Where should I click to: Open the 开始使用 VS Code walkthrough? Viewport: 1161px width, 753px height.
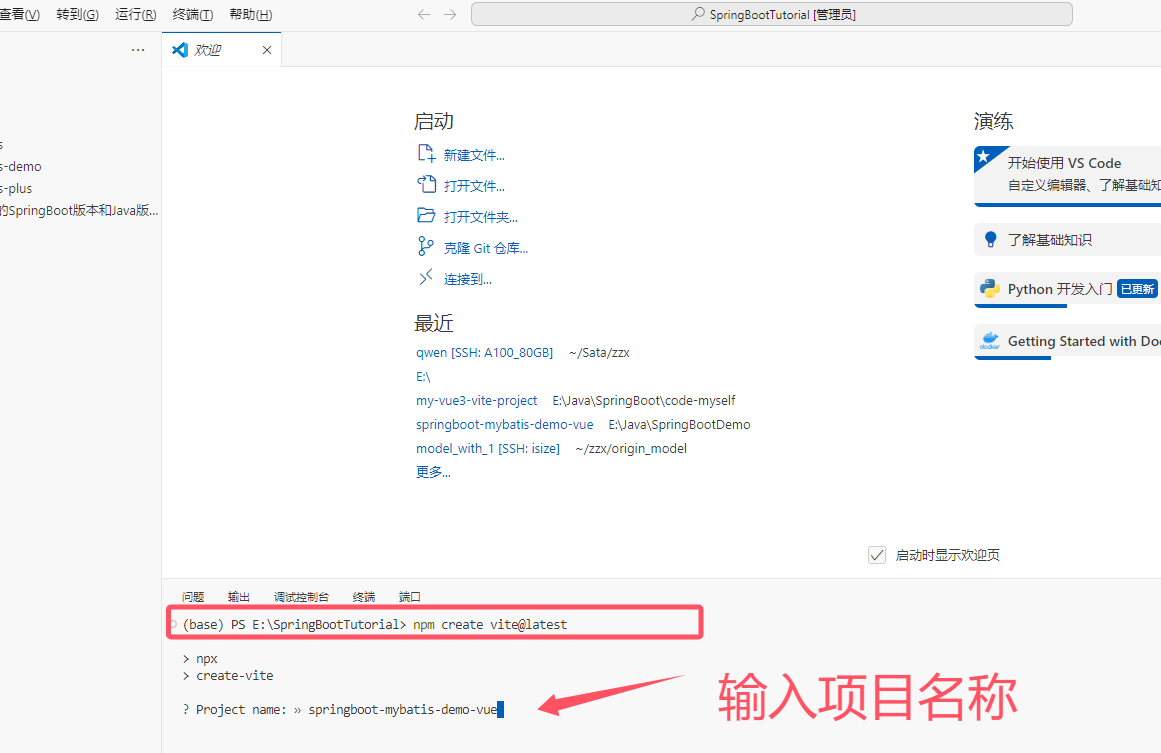tap(1067, 175)
